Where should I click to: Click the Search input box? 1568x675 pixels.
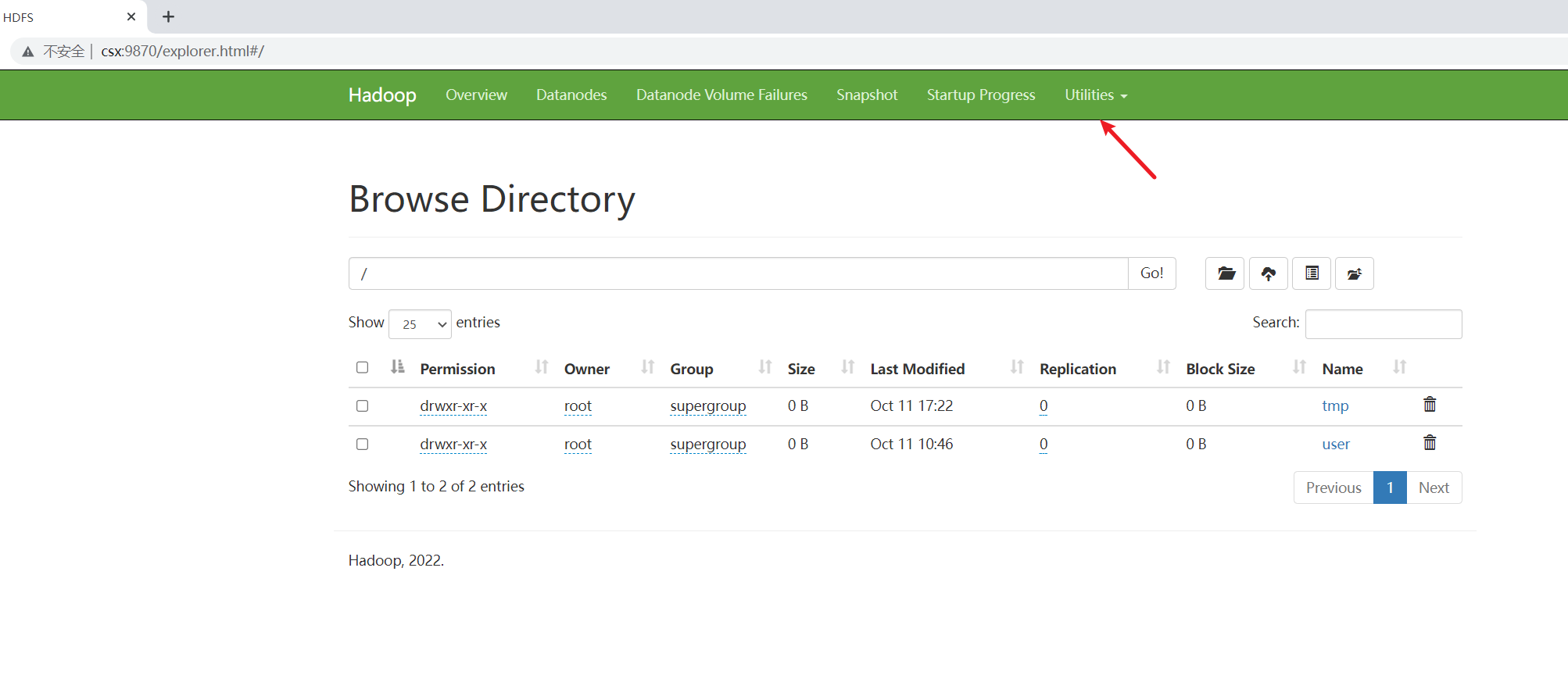coord(1384,324)
